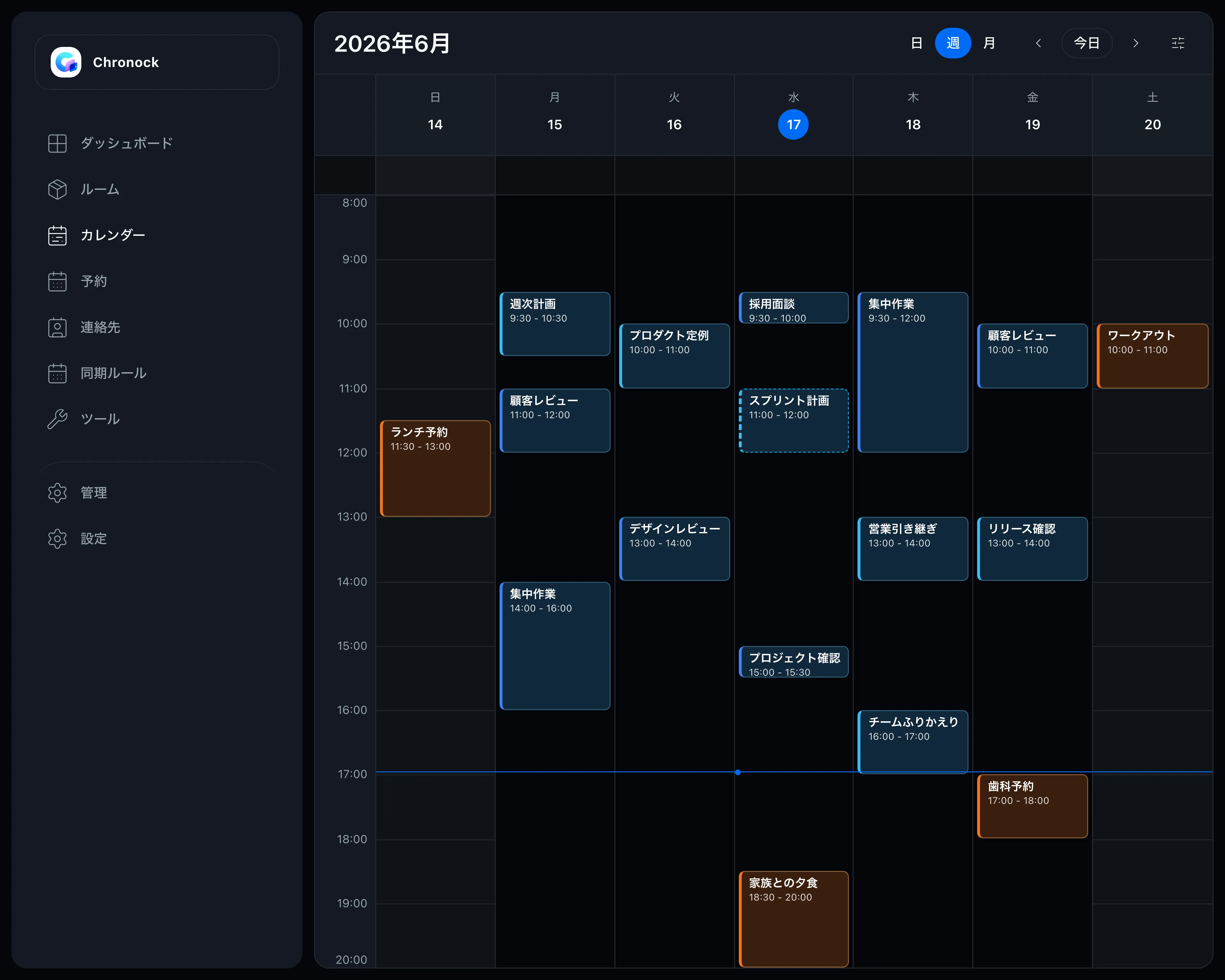Select Thursday 18 column header
The image size is (1225, 980).
pos(913,114)
